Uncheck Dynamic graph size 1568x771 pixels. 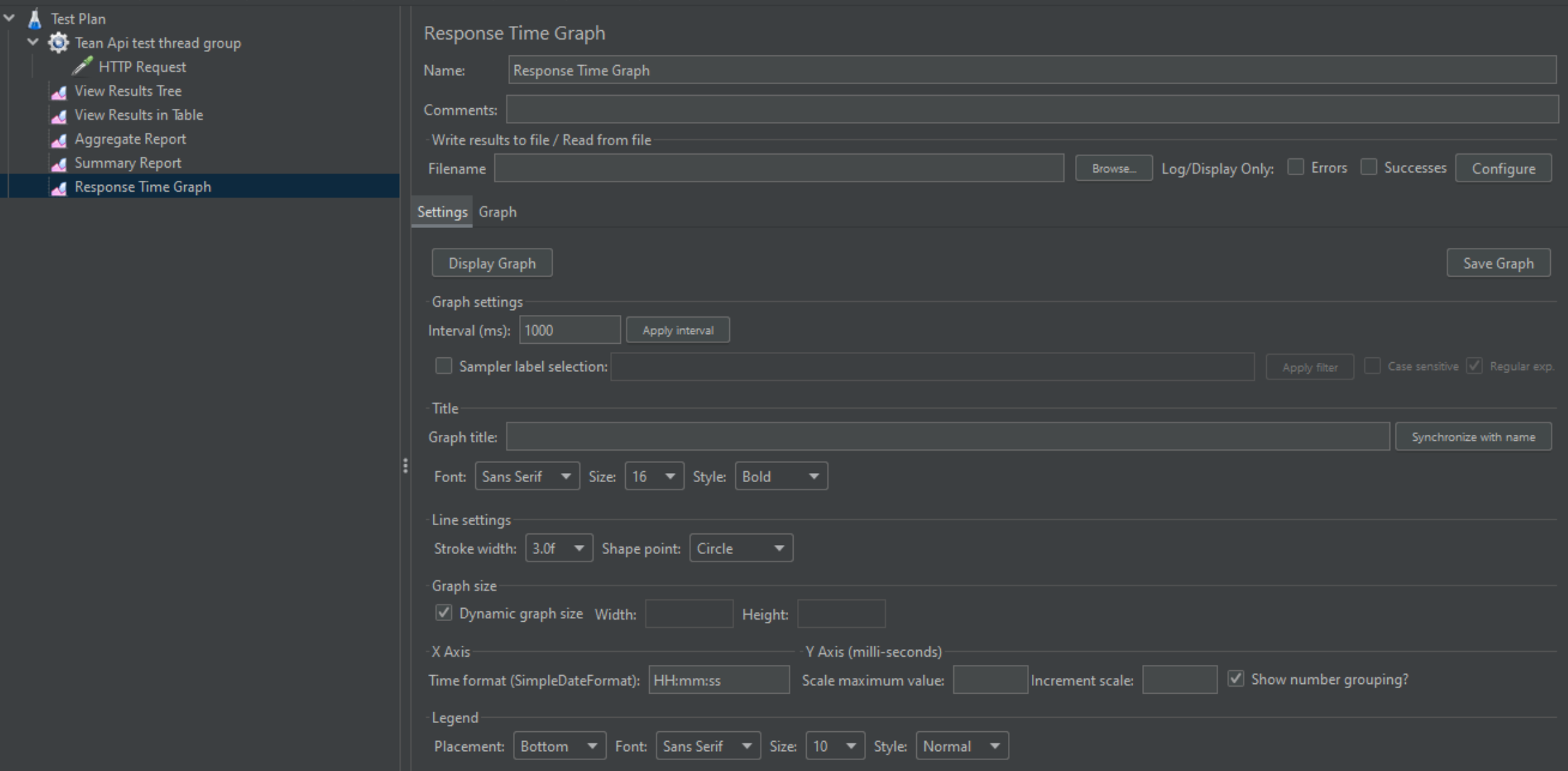click(x=444, y=613)
